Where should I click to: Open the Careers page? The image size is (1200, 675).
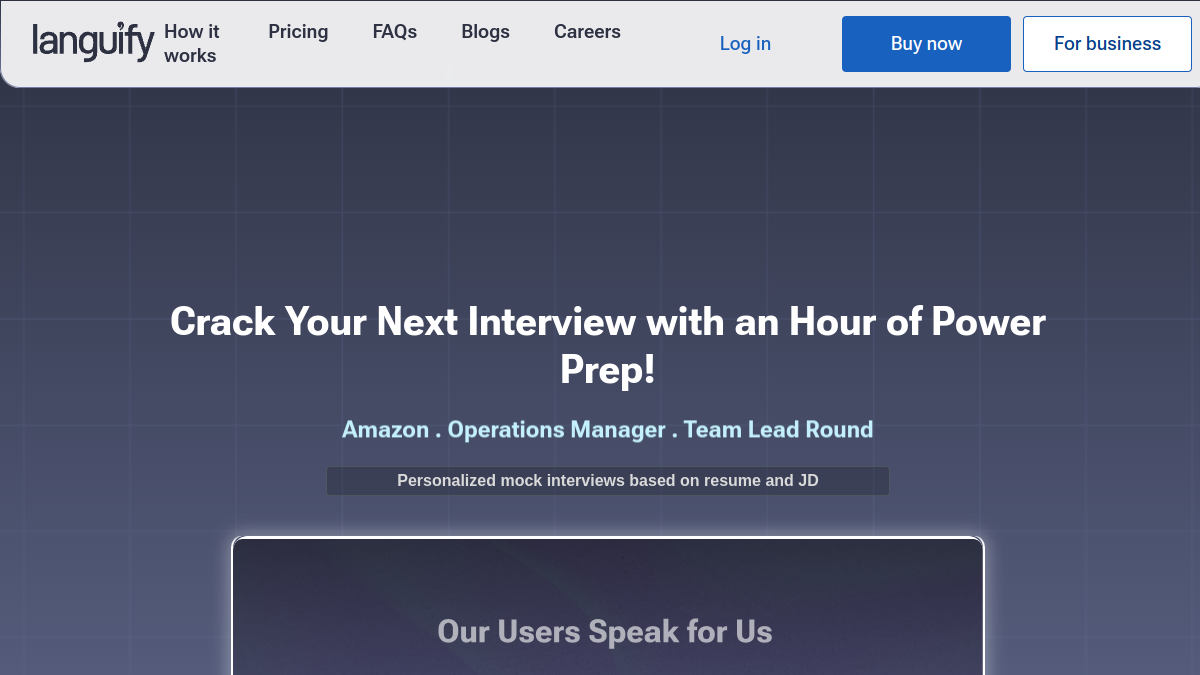587,32
